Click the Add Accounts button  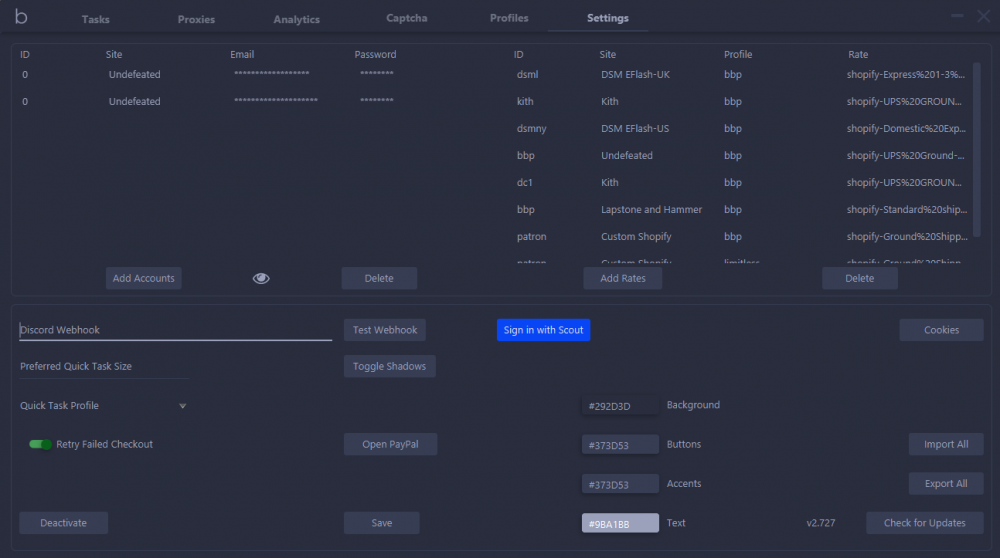point(143,278)
